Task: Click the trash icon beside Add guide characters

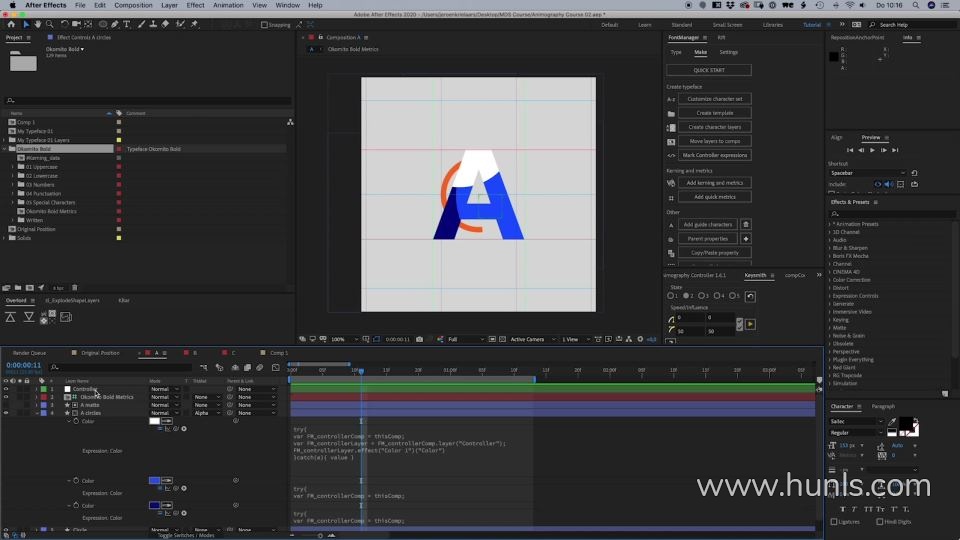Action: coord(745,225)
